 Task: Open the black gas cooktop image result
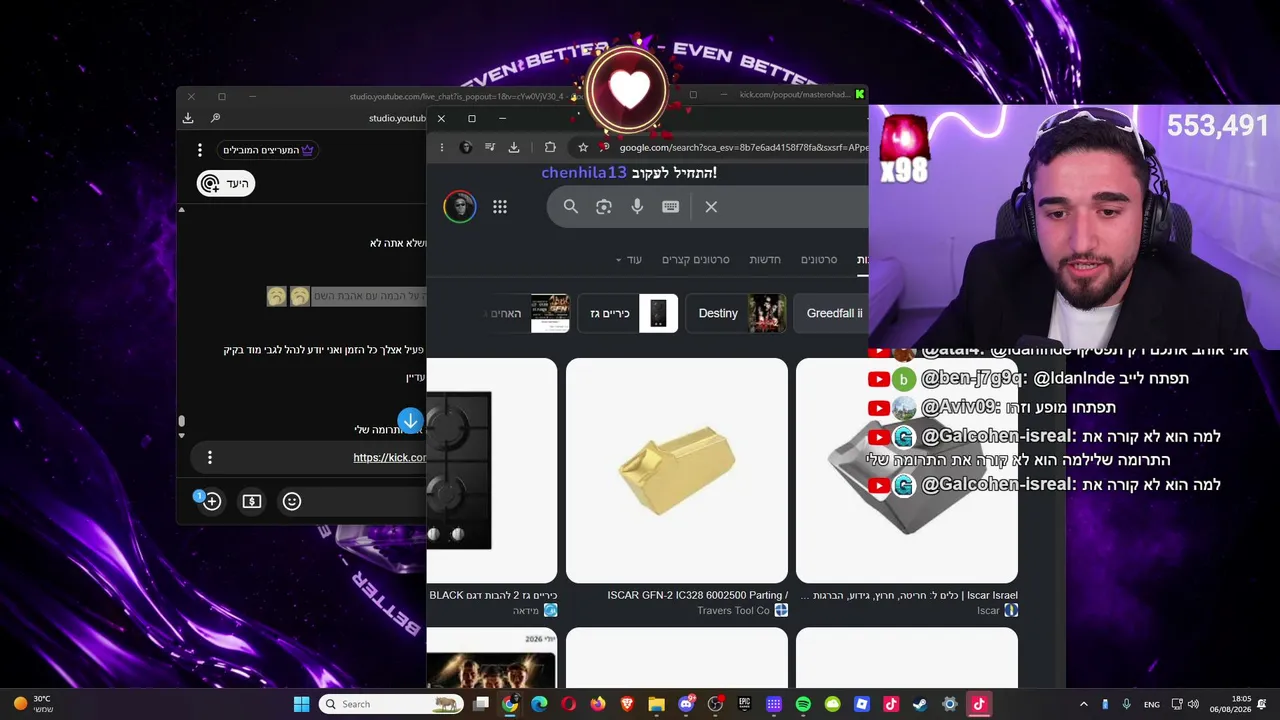pyautogui.click(x=492, y=470)
